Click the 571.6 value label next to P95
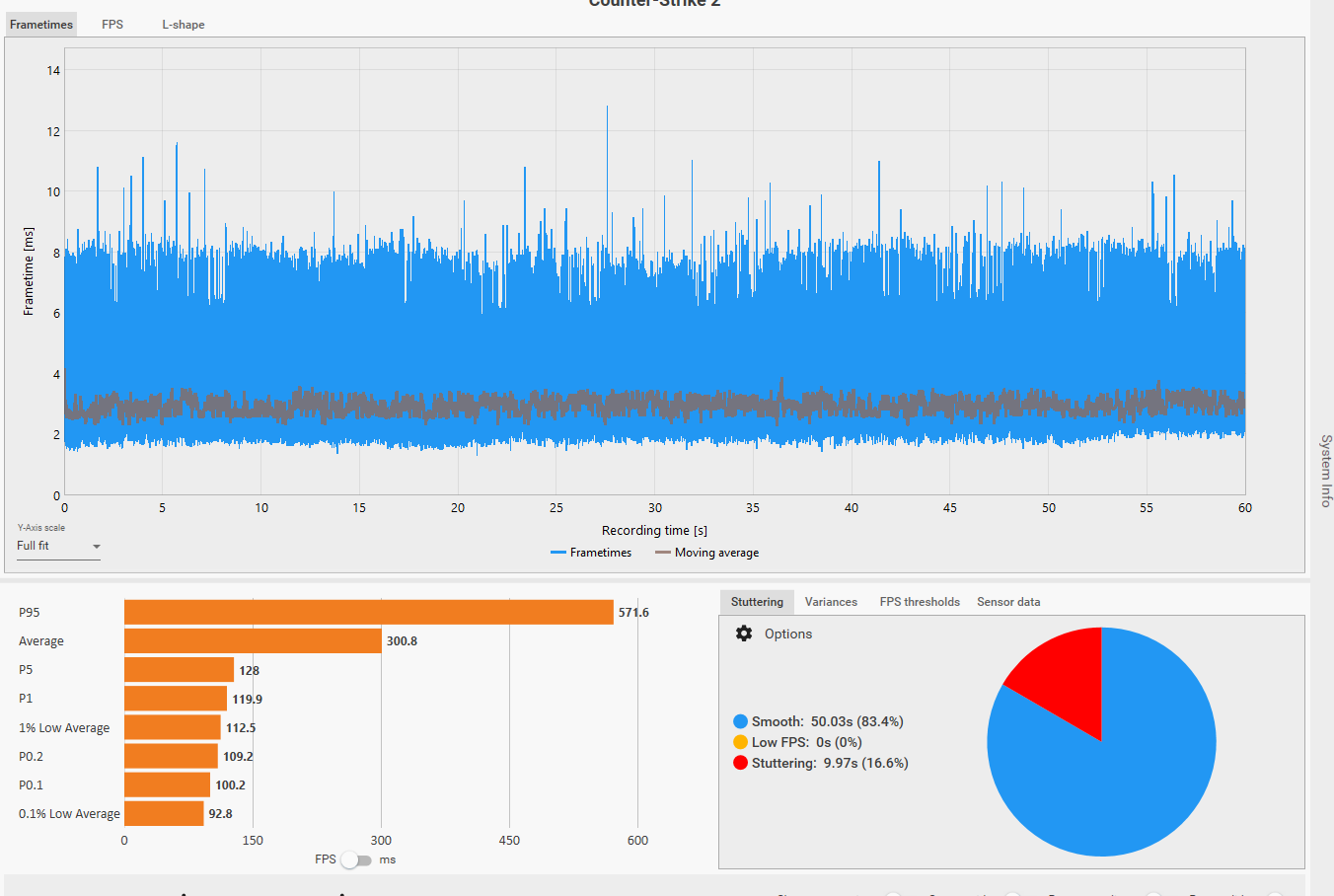 coord(633,613)
